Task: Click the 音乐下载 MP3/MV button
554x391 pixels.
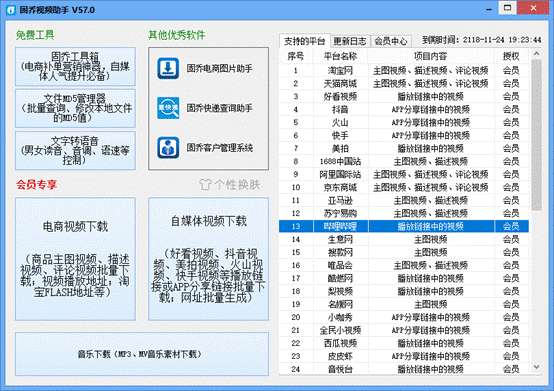Action: tap(142, 354)
